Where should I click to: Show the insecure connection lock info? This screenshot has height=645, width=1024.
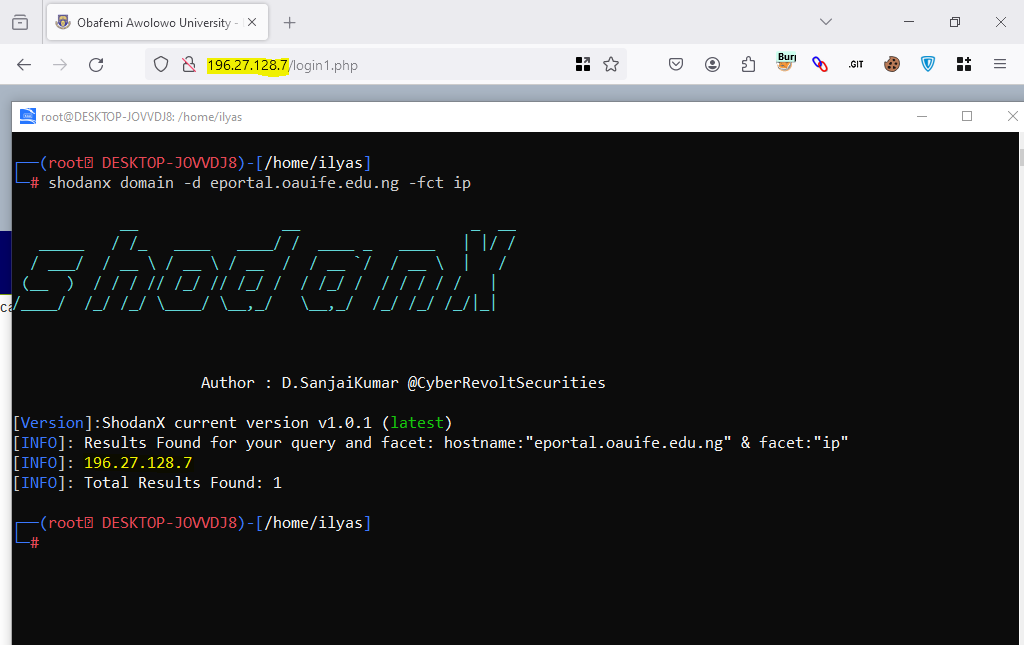(x=189, y=65)
